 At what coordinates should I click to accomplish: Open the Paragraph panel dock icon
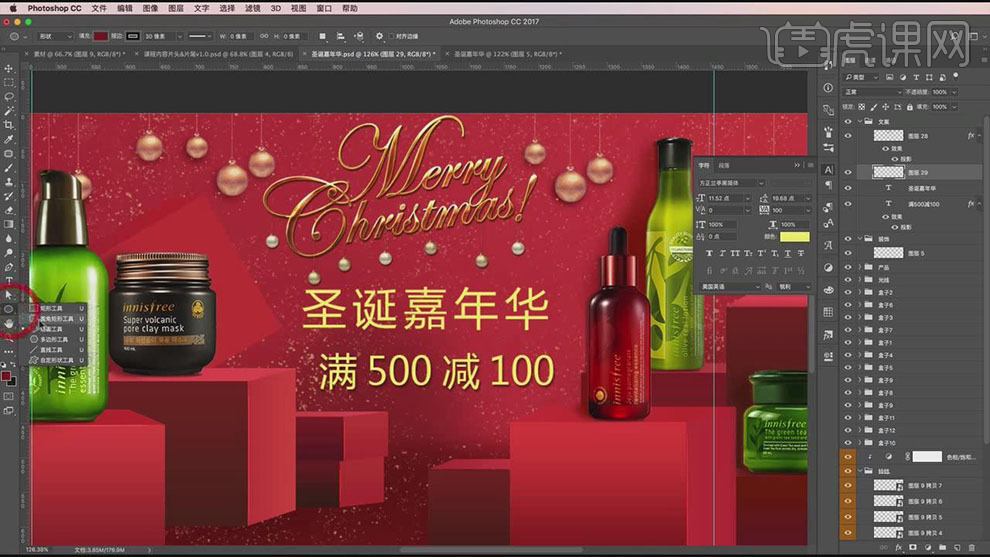tap(828, 185)
